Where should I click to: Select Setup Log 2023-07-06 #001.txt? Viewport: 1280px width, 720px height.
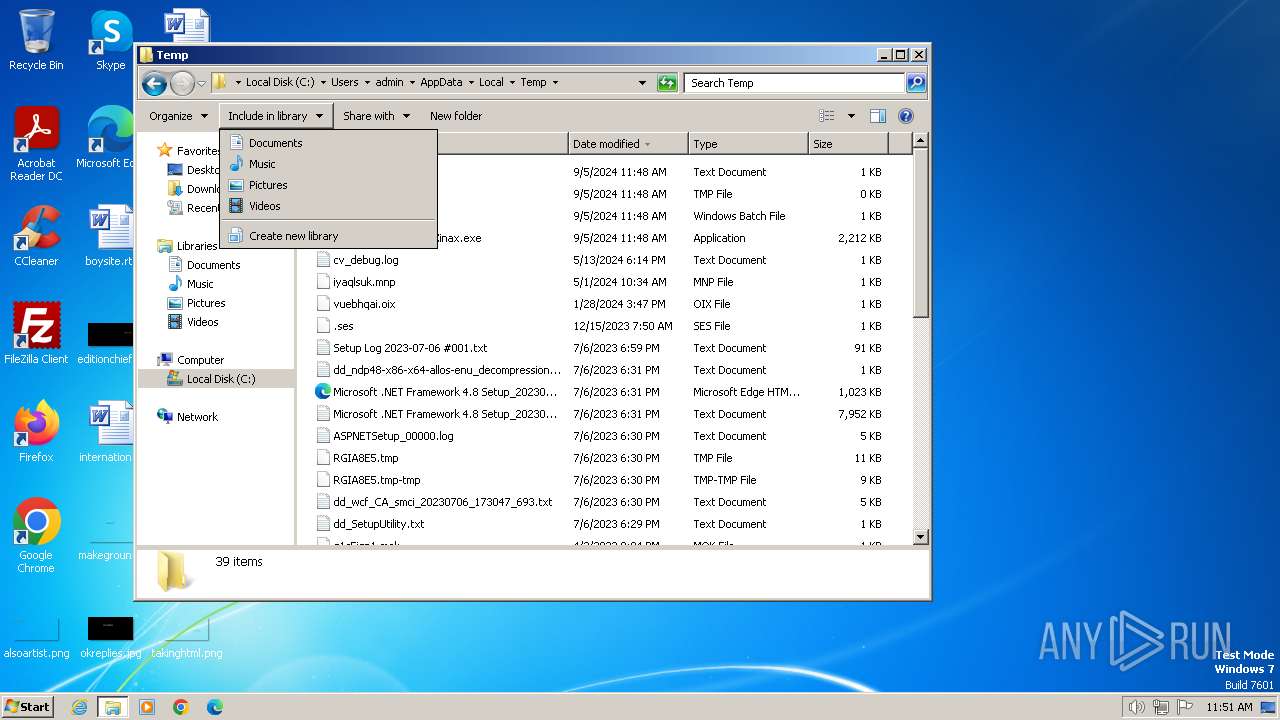click(x=410, y=348)
